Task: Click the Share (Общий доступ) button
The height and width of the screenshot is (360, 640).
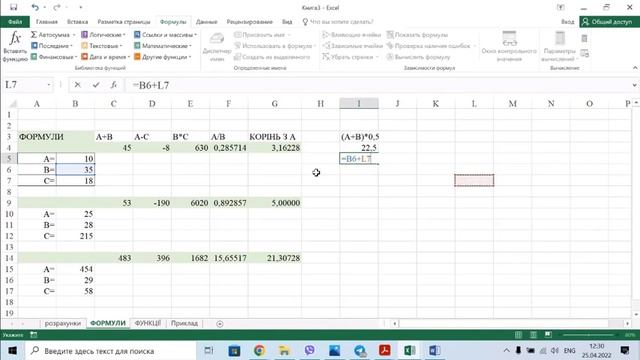Action: click(608, 22)
